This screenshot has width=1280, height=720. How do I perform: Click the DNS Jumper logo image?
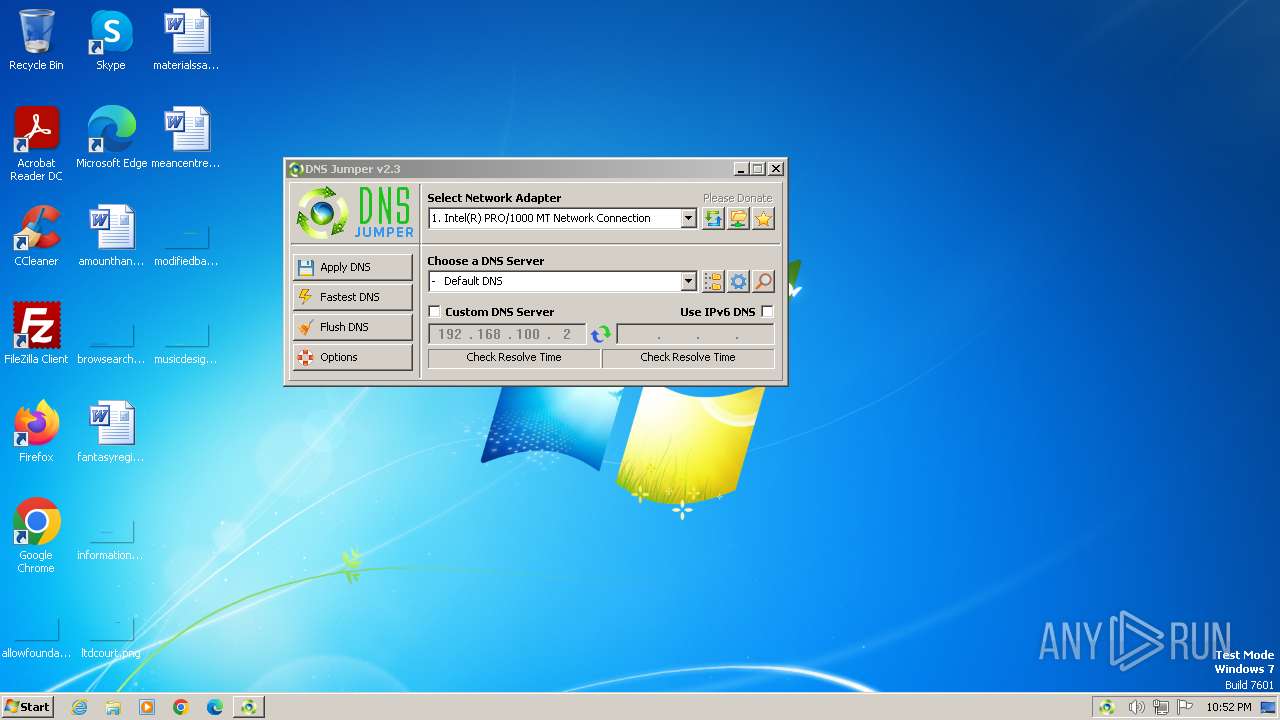(x=355, y=213)
